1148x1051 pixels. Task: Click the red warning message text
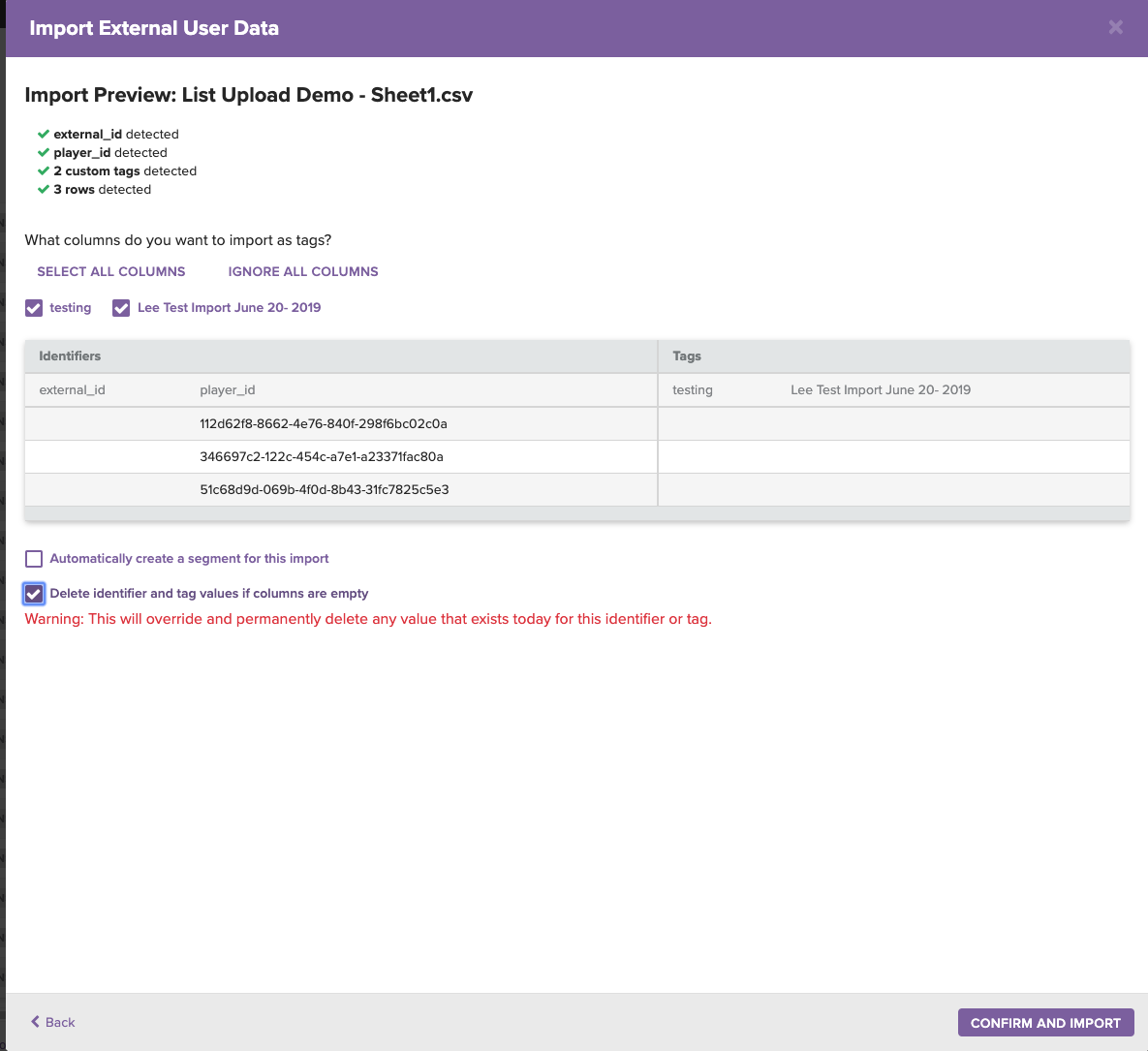pos(368,619)
